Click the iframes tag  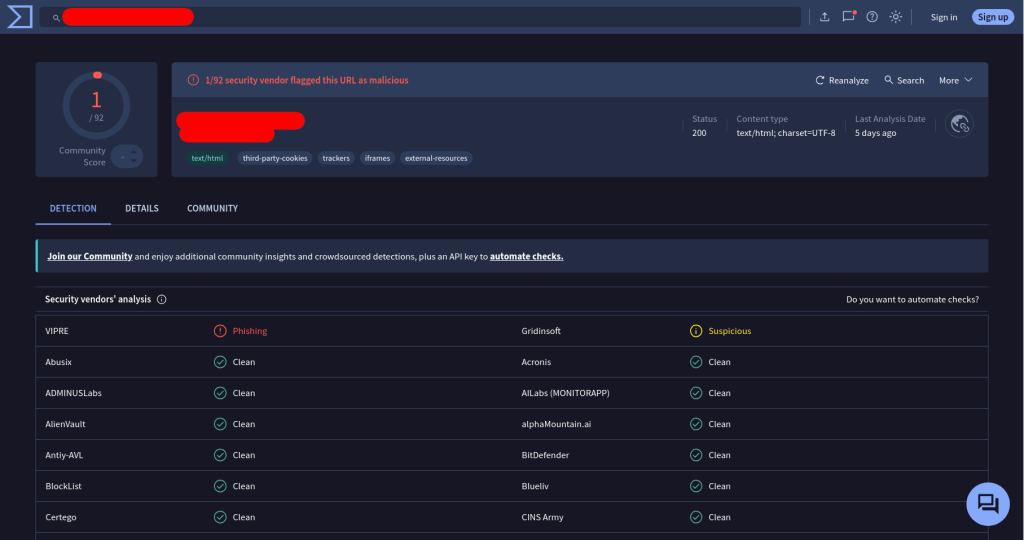[x=377, y=158]
